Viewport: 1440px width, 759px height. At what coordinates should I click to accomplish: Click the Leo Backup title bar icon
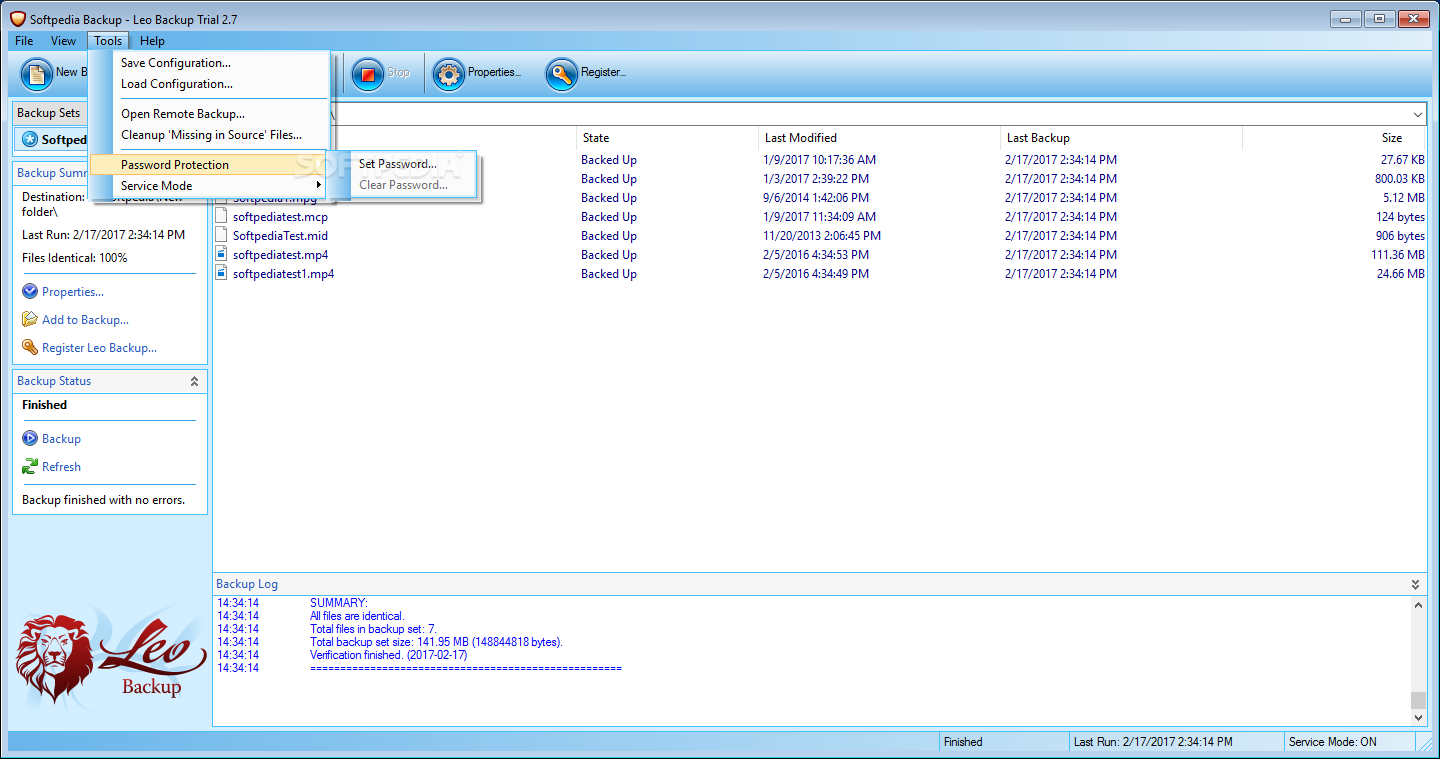point(17,19)
